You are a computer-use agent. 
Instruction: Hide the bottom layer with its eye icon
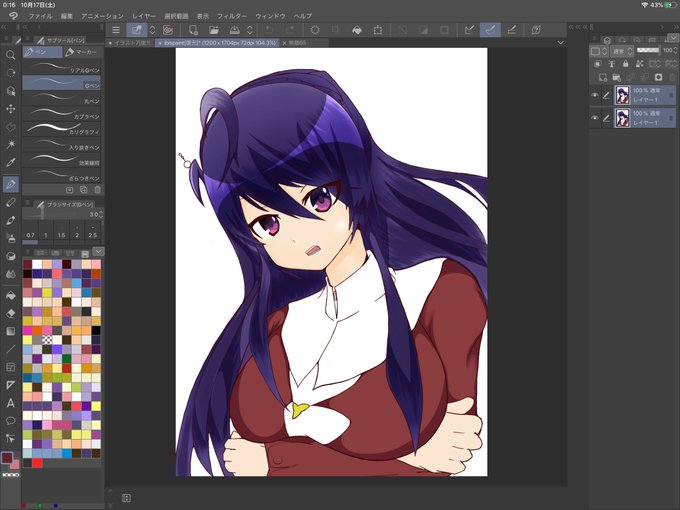595,118
